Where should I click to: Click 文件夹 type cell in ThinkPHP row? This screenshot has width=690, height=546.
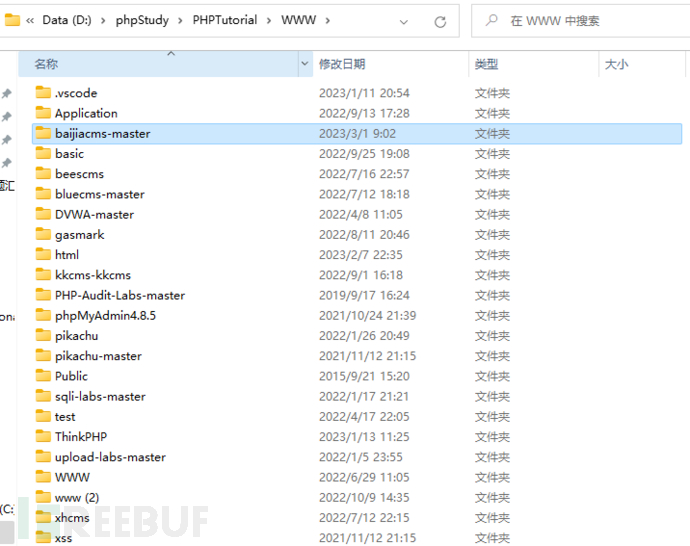tap(492, 437)
